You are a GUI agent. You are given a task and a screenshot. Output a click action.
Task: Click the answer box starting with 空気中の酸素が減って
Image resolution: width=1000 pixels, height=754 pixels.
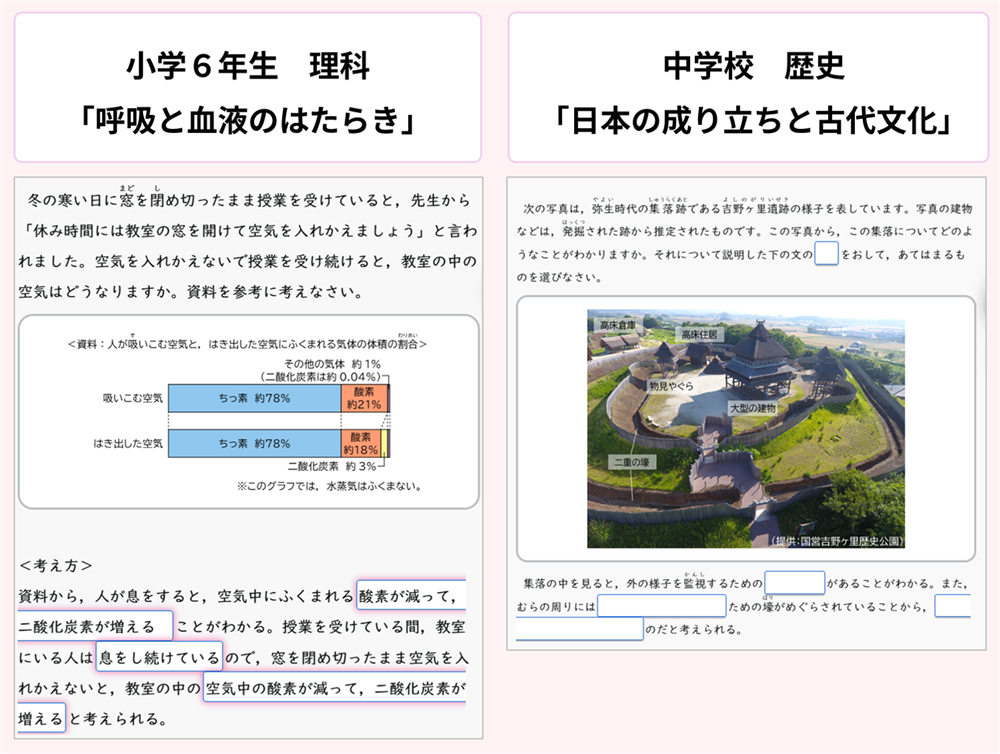coord(335,688)
